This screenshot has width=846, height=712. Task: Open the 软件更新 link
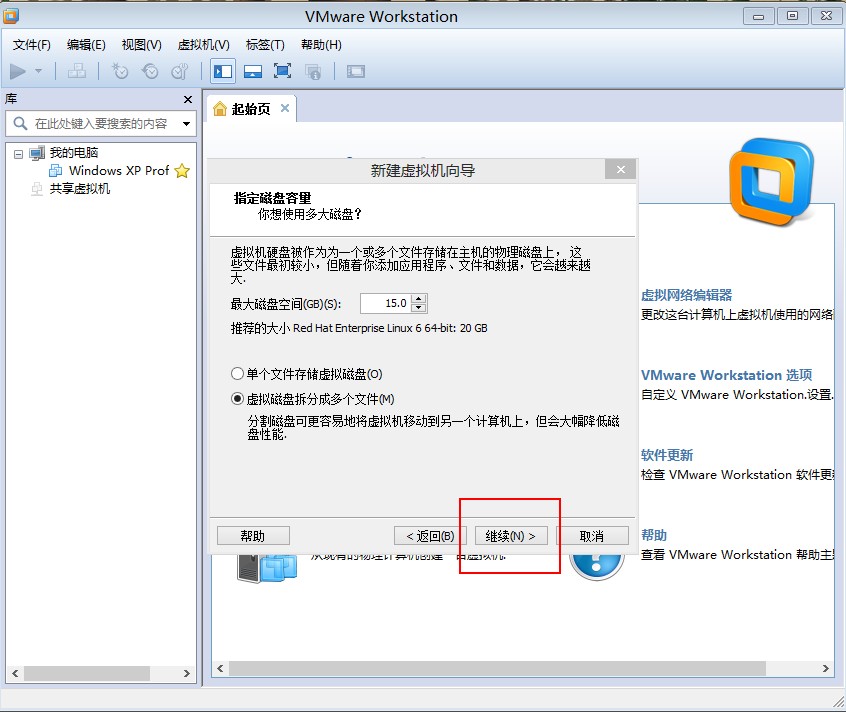(x=667, y=455)
